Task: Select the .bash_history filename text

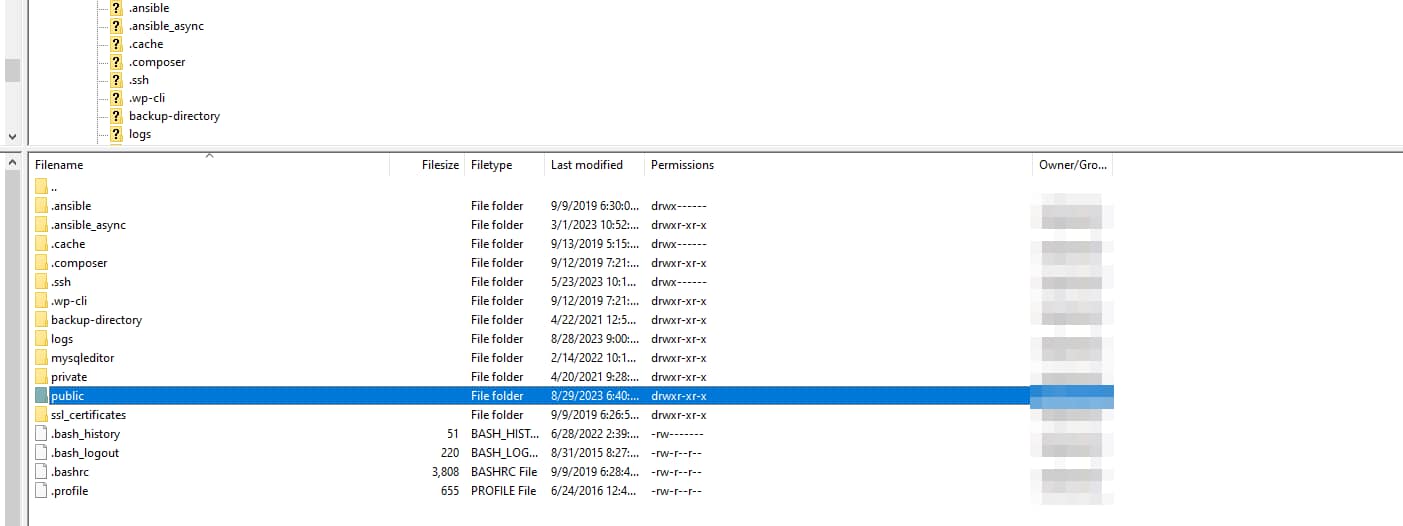Action: pos(85,434)
